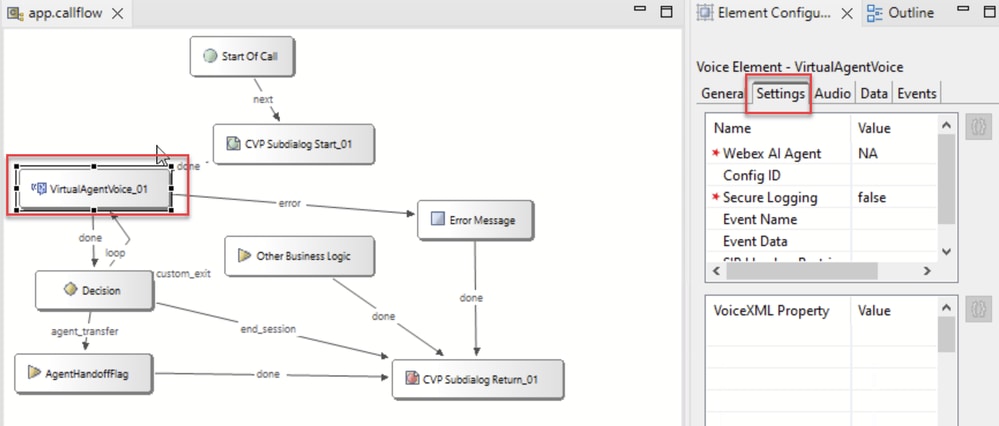Image resolution: width=999 pixels, height=426 pixels.
Task: Click the CVP Subdialog Start_01 element icon
Action: click(x=233, y=144)
